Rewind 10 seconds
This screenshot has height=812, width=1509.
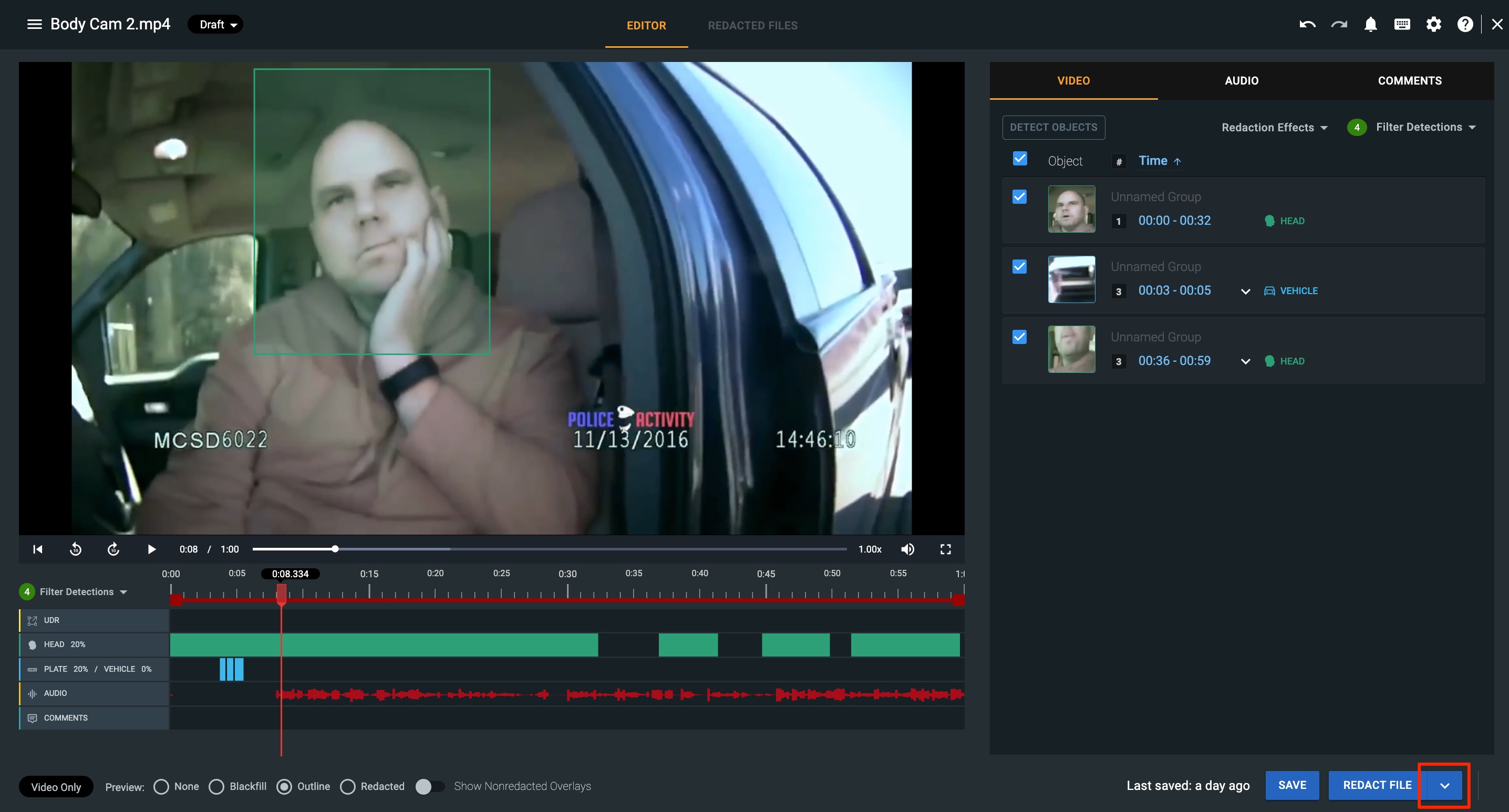[76, 549]
